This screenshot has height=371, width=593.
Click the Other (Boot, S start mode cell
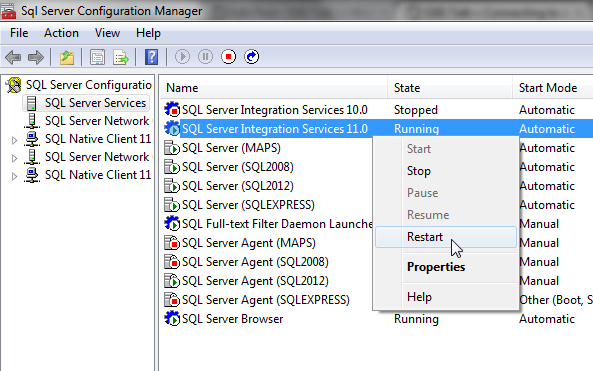556,300
